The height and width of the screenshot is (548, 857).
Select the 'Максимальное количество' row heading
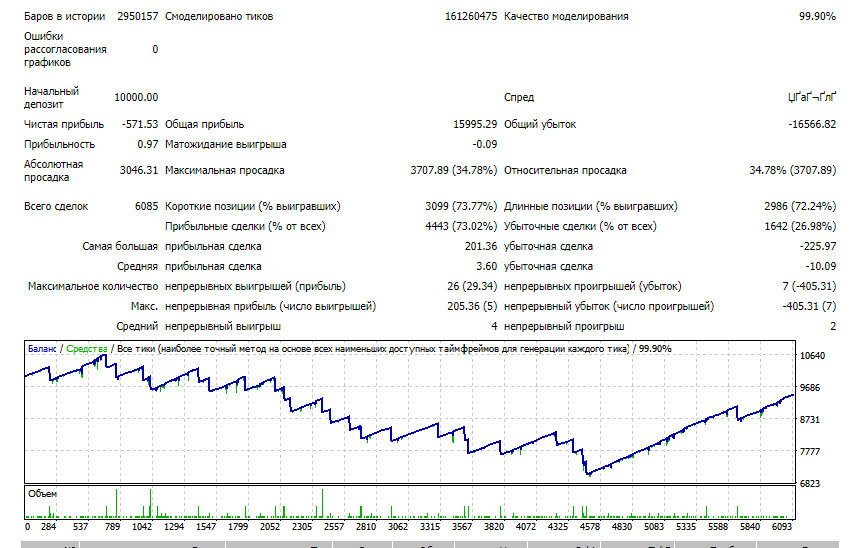point(93,286)
